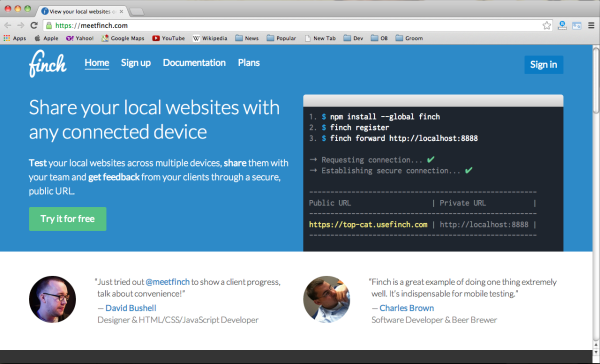This screenshot has width=600, height=364.
Task: Click the browser Forward arrow
Action: pyautogui.click(x=21, y=25)
